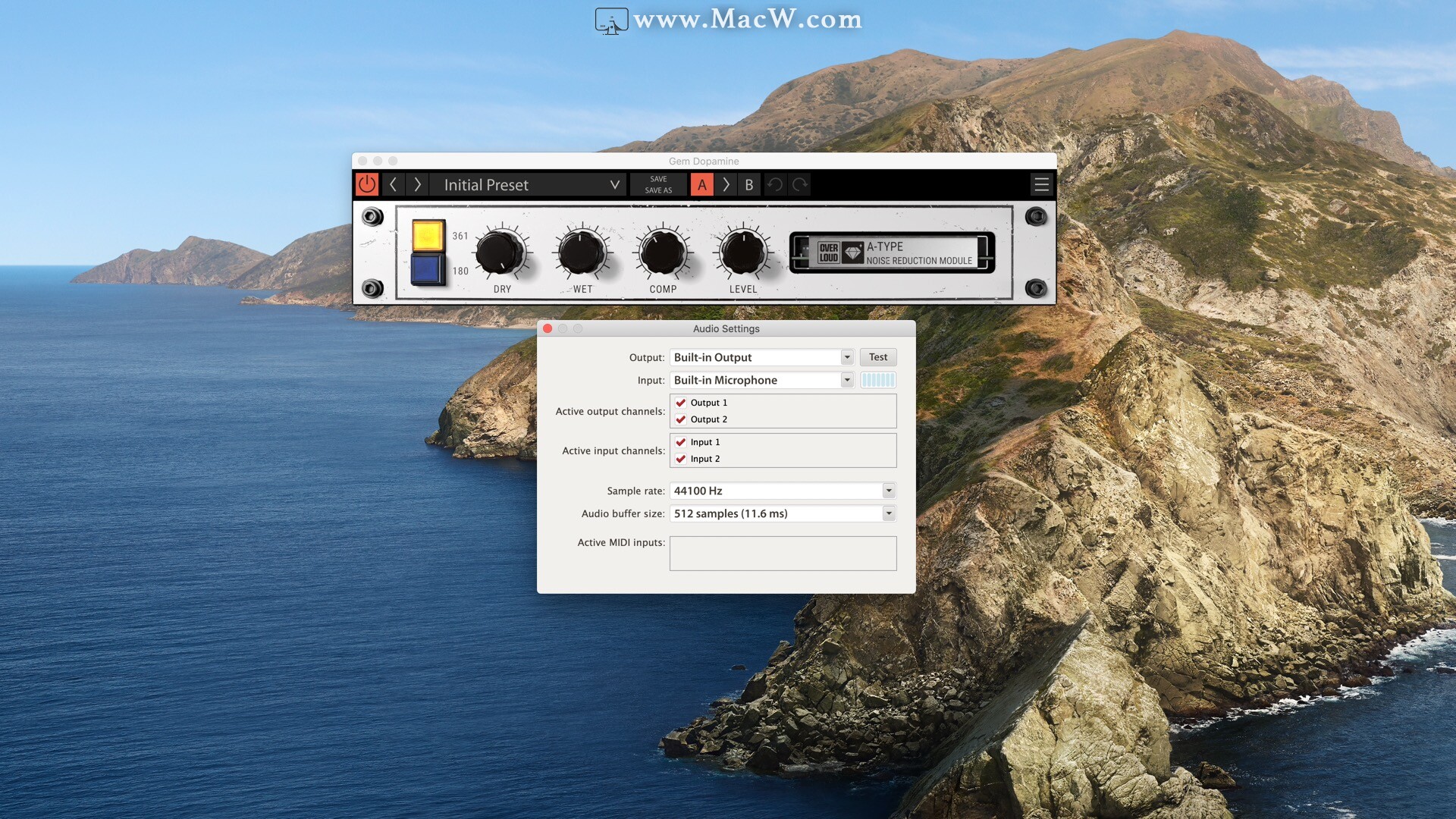Click the Test button
This screenshot has width=1456, height=819.
(x=877, y=357)
